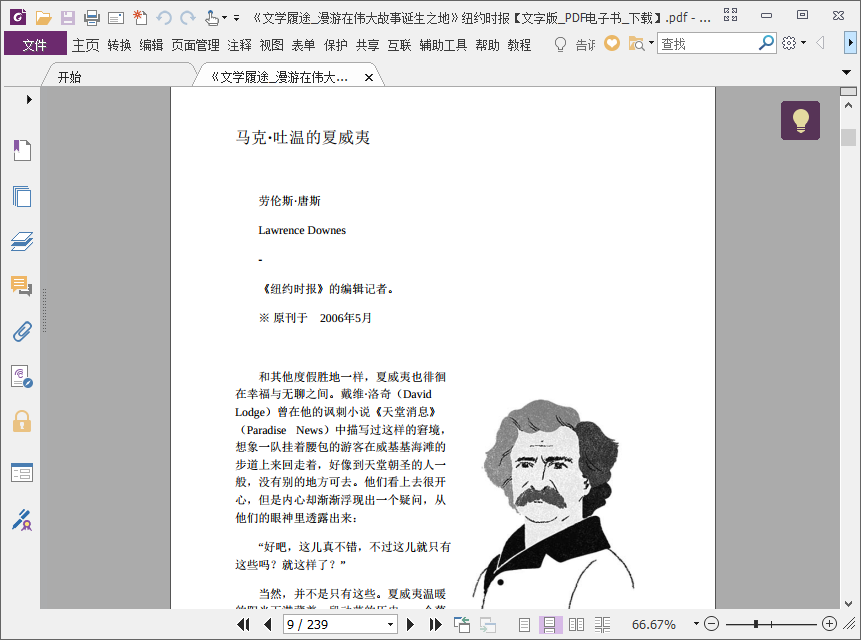
Task: Open the form fields panel icon
Action: [22, 472]
